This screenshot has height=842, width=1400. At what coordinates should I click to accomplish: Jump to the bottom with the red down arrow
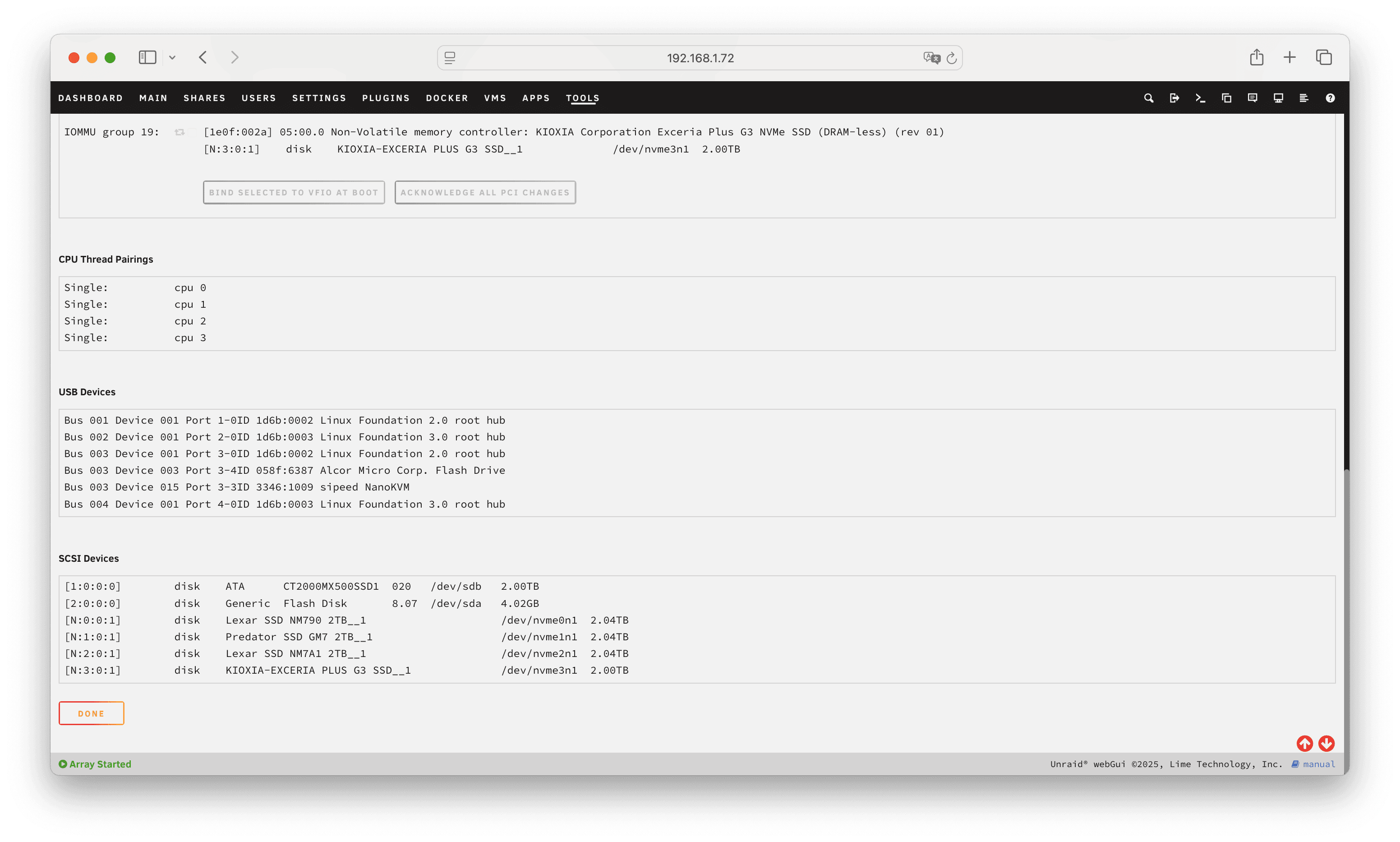click(x=1326, y=743)
